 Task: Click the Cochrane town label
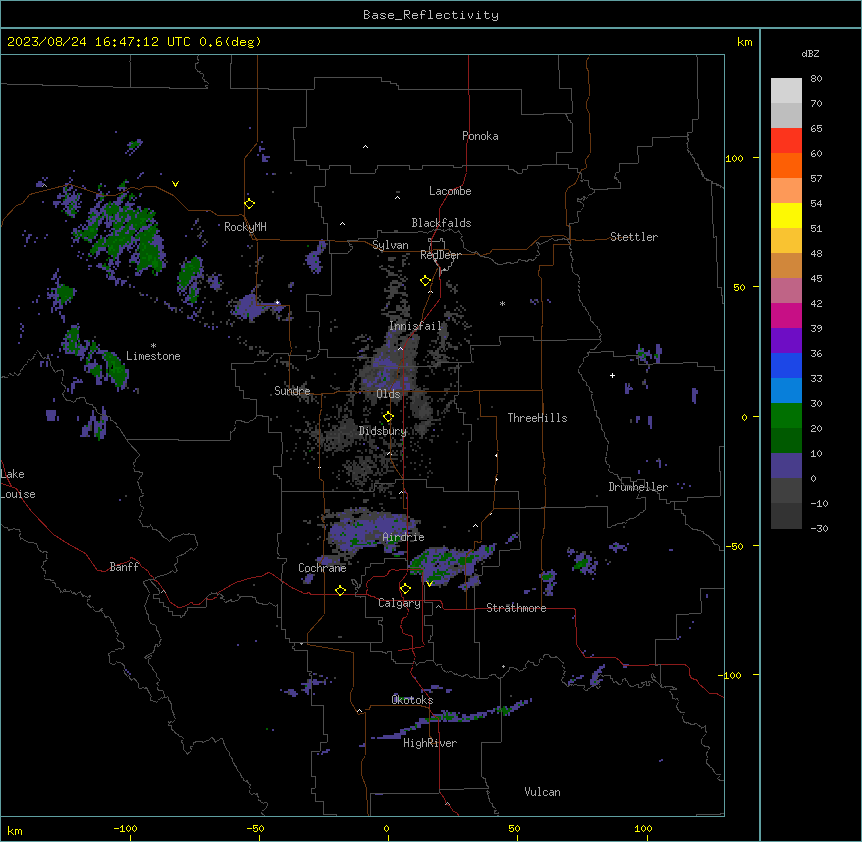pyautogui.click(x=322, y=568)
